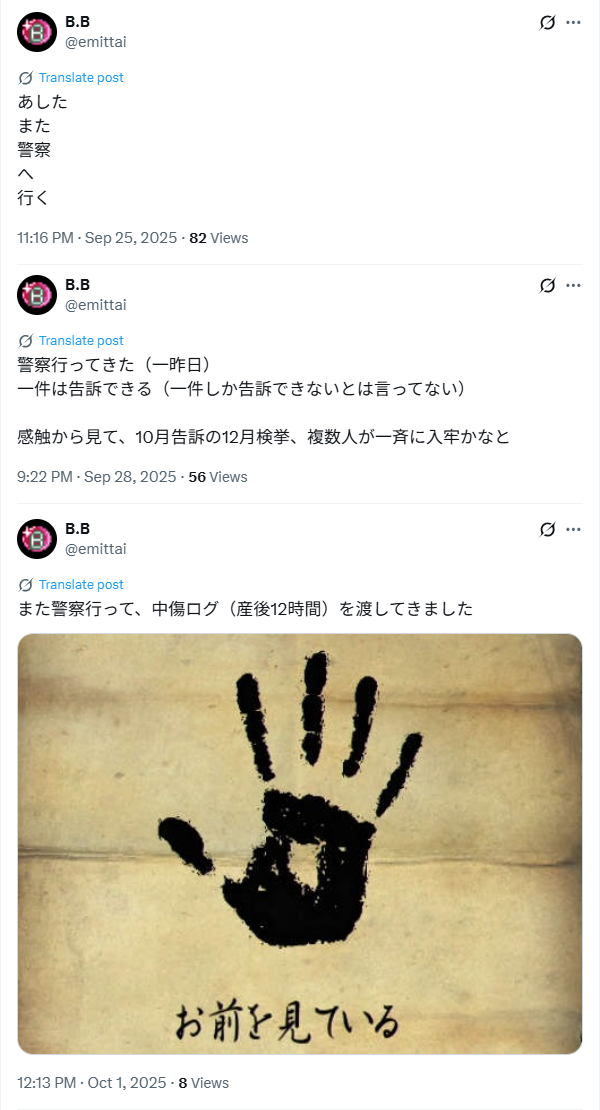The width and height of the screenshot is (600, 1110).
Task: Open the 12:13 PM Oct 1, 2025 timestamp
Action: 91,1083
